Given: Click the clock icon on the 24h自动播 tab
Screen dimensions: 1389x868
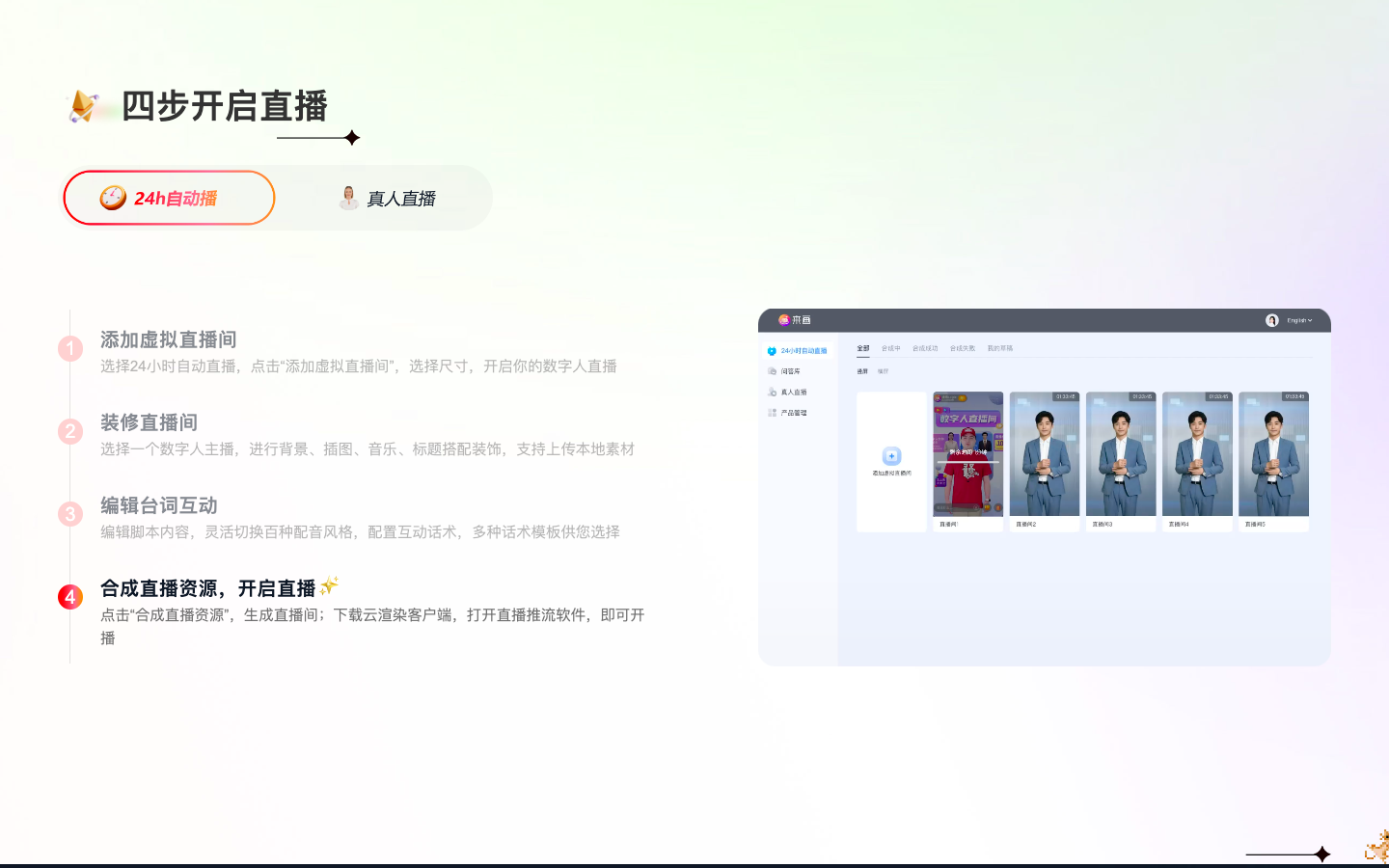Looking at the screenshot, I should click(113, 198).
